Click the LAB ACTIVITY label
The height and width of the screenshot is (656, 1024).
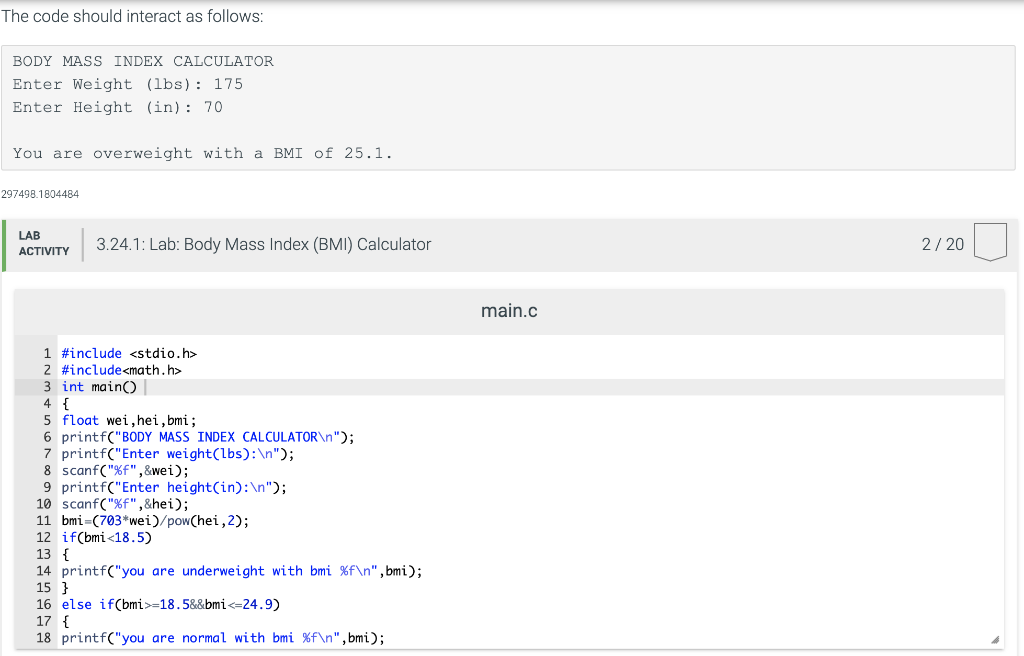(43, 244)
